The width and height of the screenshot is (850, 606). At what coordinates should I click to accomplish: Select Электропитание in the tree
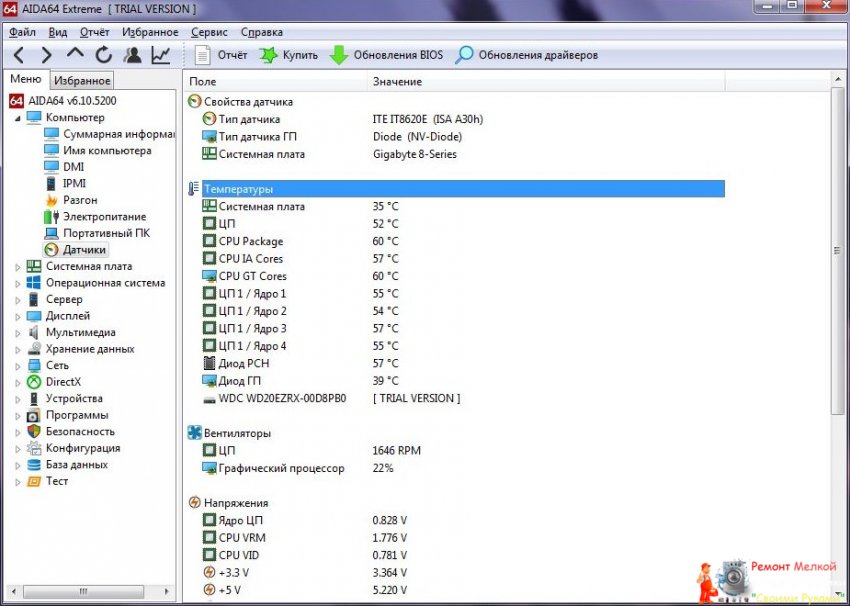tap(104, 217)
